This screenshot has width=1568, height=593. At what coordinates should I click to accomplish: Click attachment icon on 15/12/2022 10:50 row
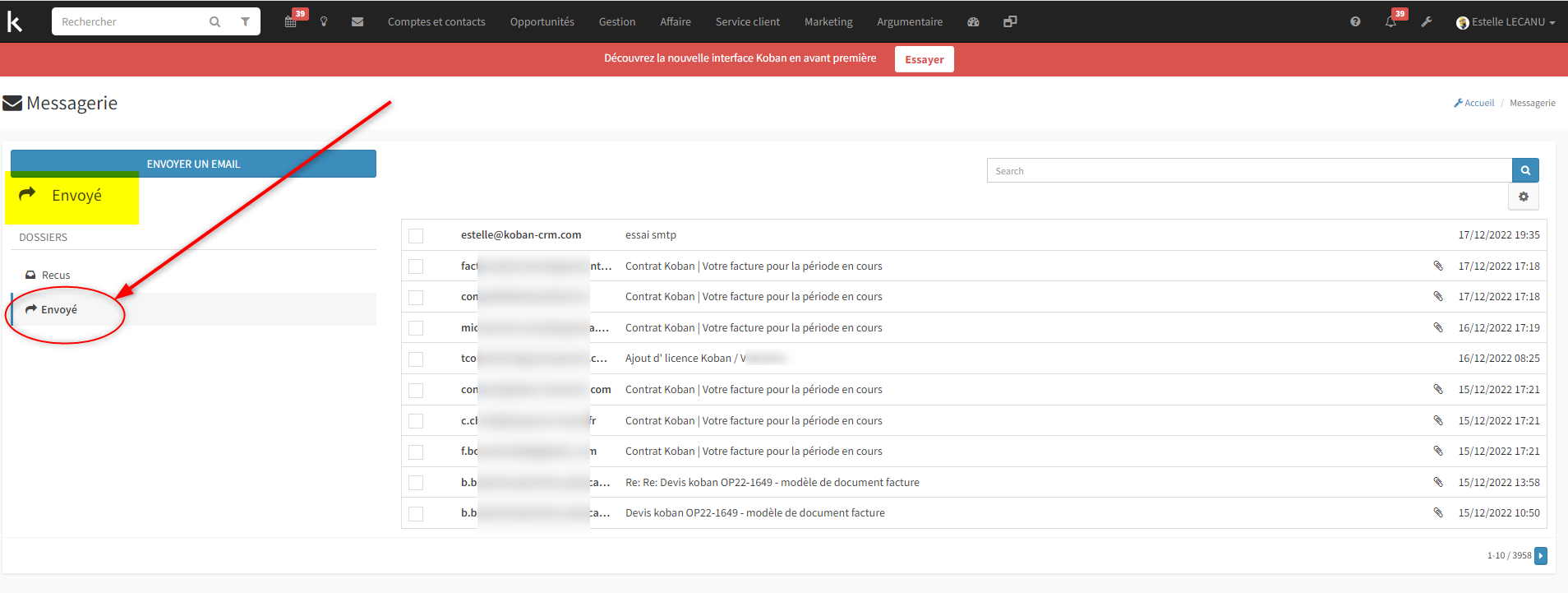(1438, 512)
